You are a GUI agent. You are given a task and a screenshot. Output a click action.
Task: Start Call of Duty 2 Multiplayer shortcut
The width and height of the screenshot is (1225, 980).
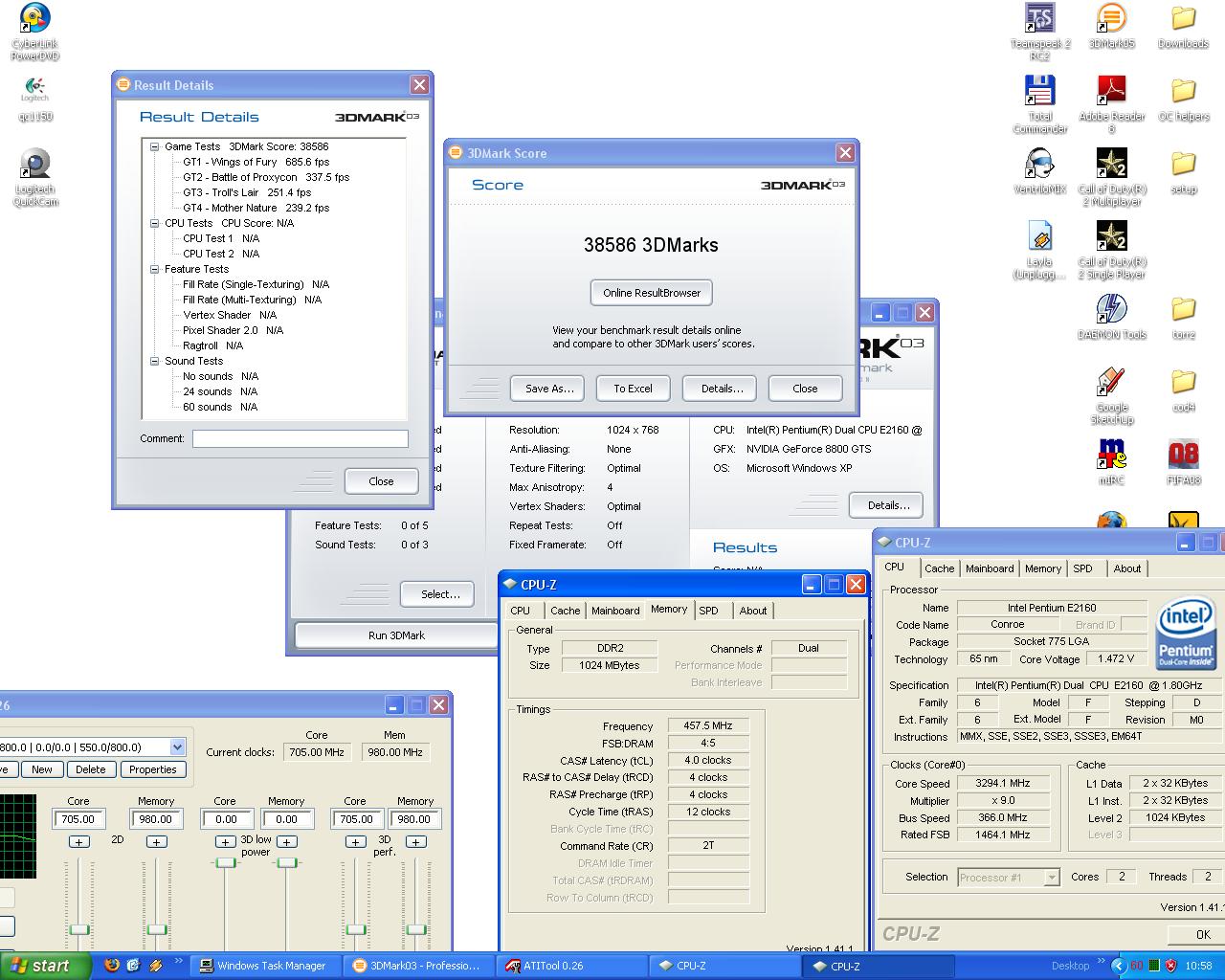[x=1111, y=178]
